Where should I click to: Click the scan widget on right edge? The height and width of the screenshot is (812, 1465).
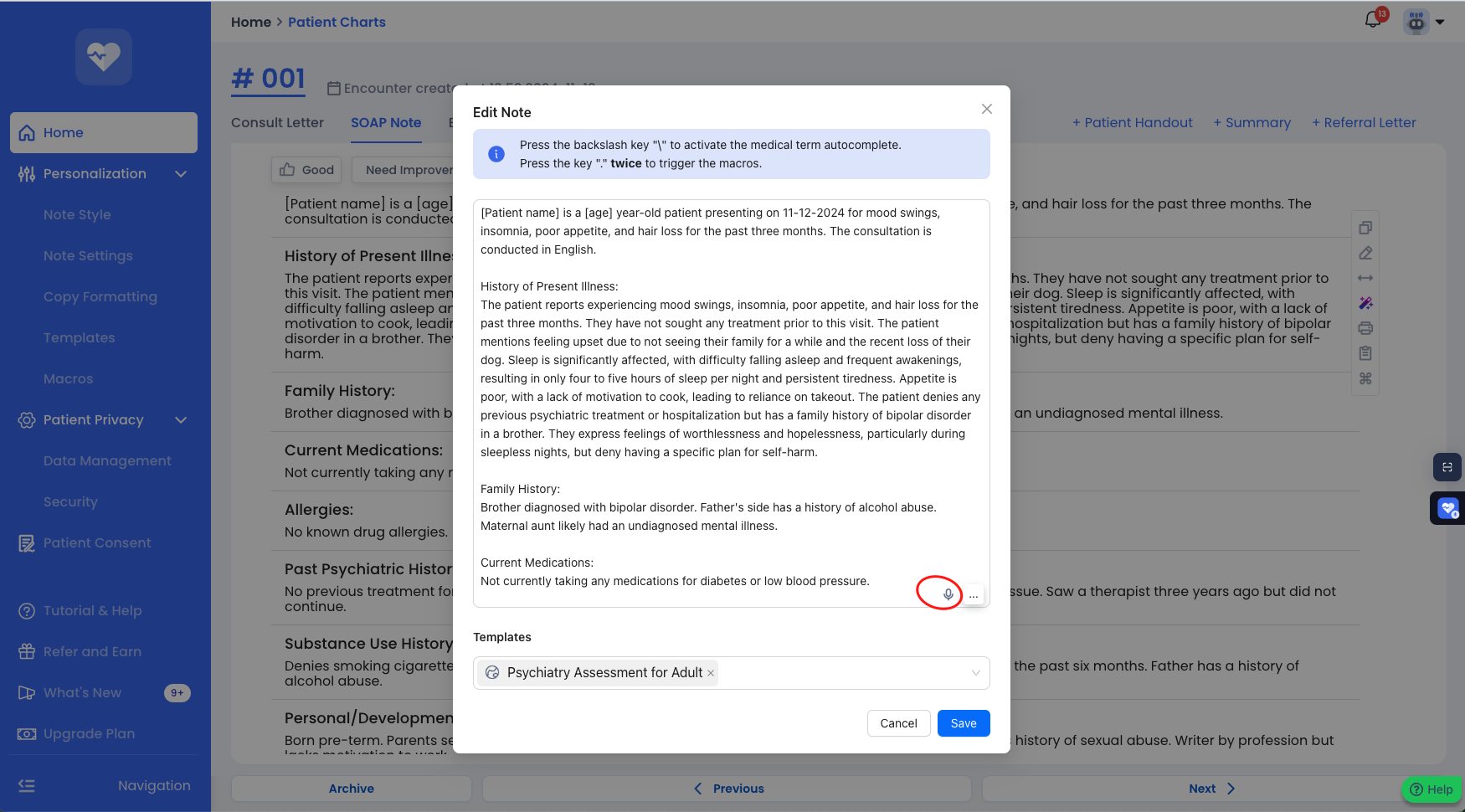point(1447,467)
